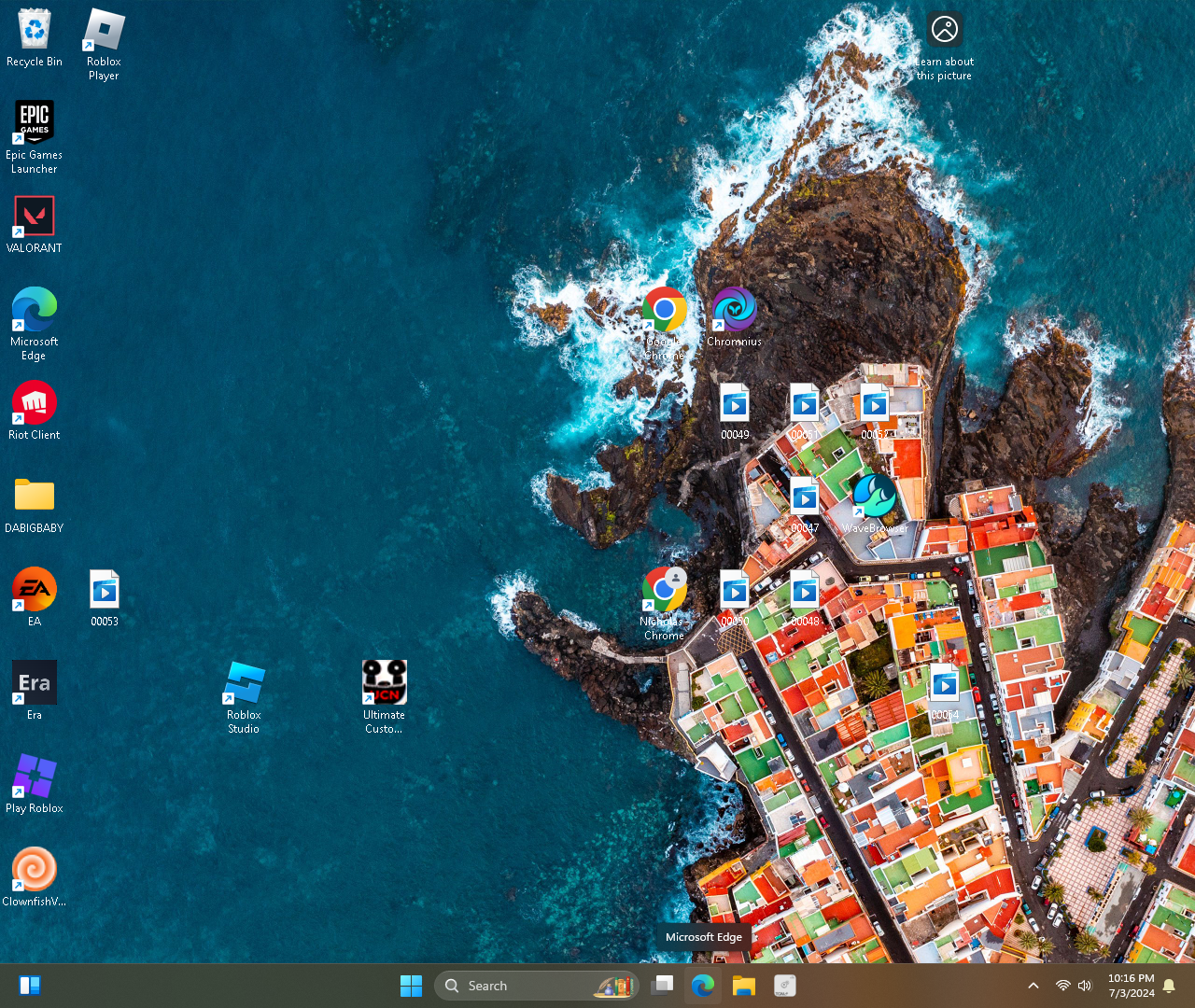The image size is (1195, 1008).
Task: Select the Ultimate Custo... game shortcut
Action: (385, 697)
